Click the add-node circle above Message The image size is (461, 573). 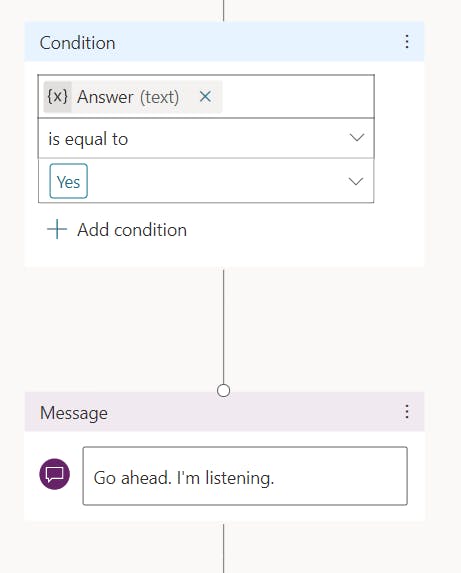click(224, 391)
